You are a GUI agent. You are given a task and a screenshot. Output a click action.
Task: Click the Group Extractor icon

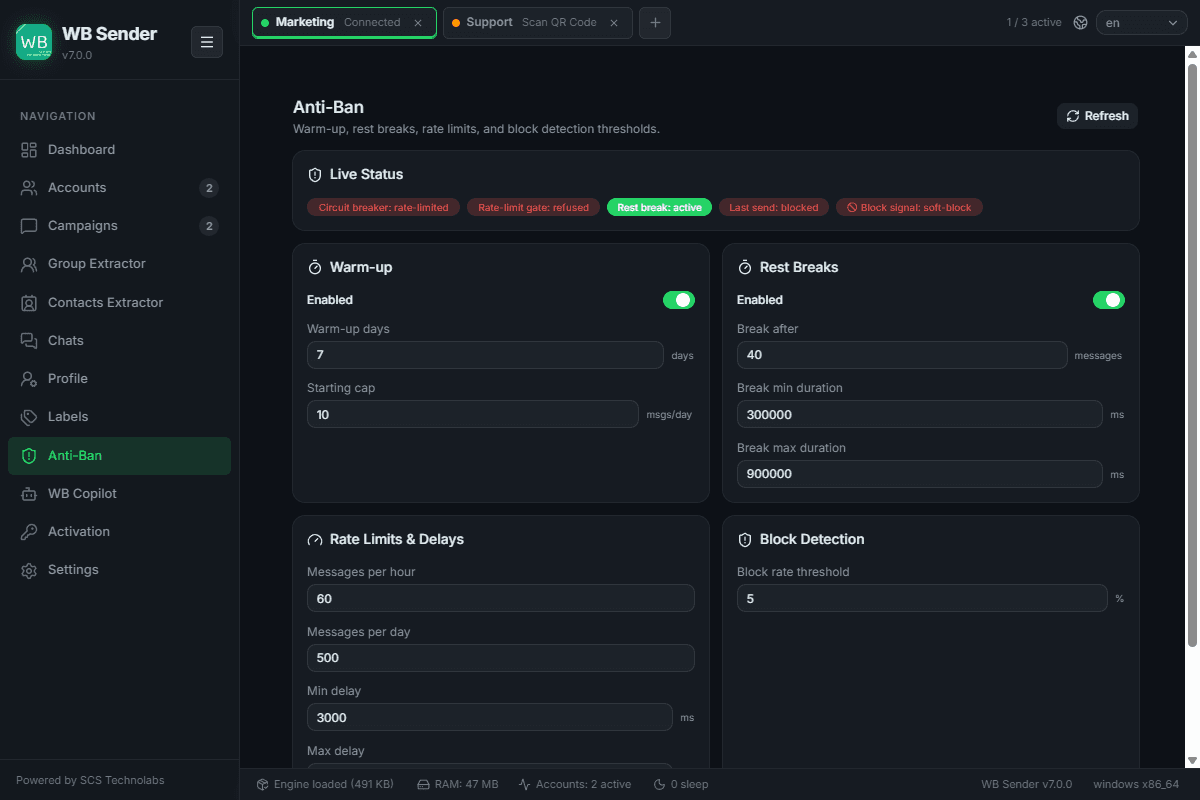click(29, 264)
